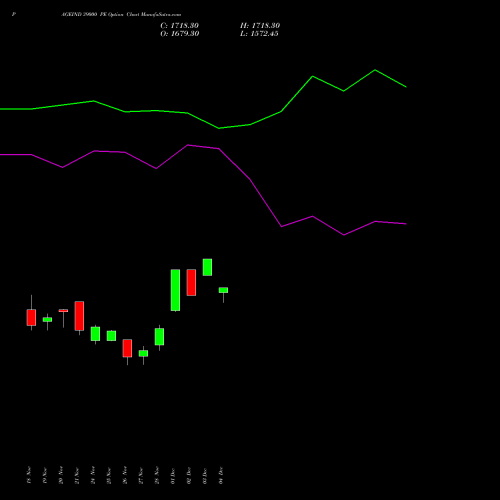Select the 03 Dec date label
500x500 pixels.
coord(205,475)
